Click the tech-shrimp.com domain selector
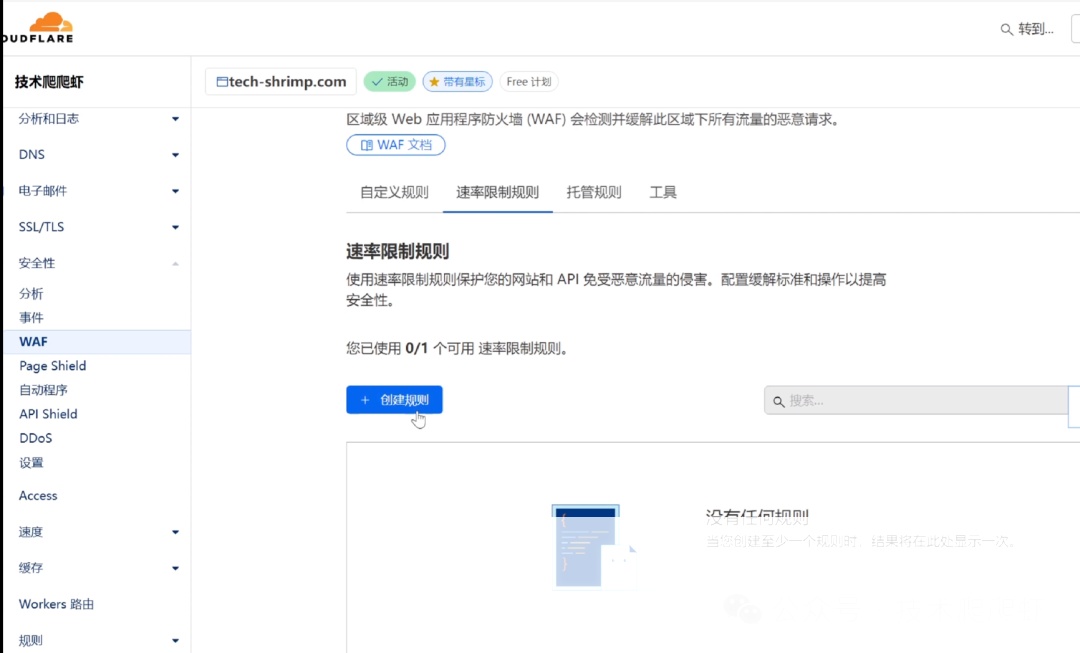Screen dimensions: 1080x653 (280, 82)
